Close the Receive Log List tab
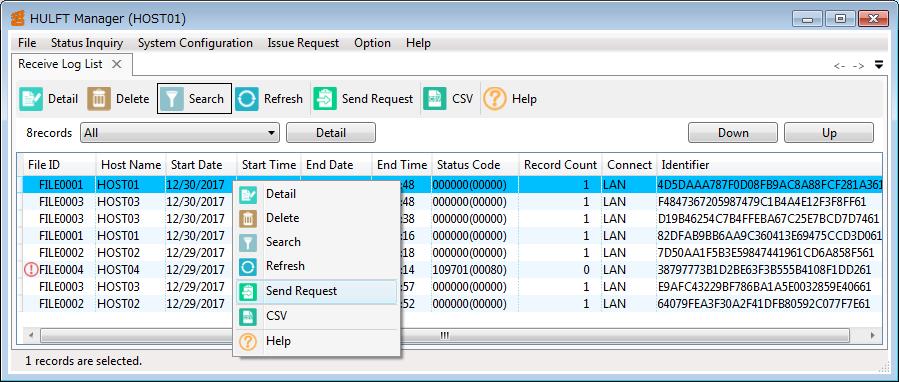This screenshot has width=899, height=382. pos(116,64)
